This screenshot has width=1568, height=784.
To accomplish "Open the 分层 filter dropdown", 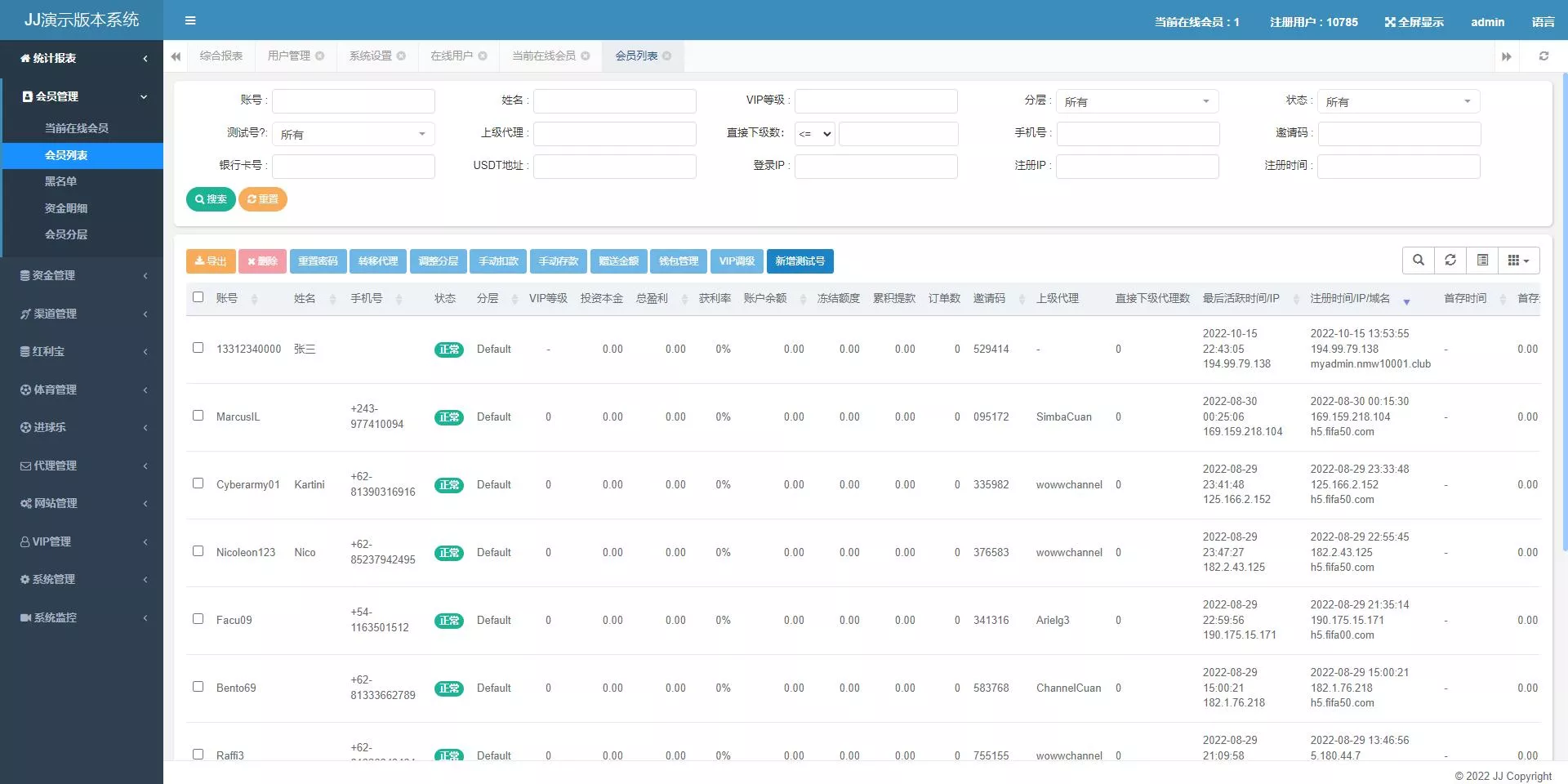I will 1137,101.
